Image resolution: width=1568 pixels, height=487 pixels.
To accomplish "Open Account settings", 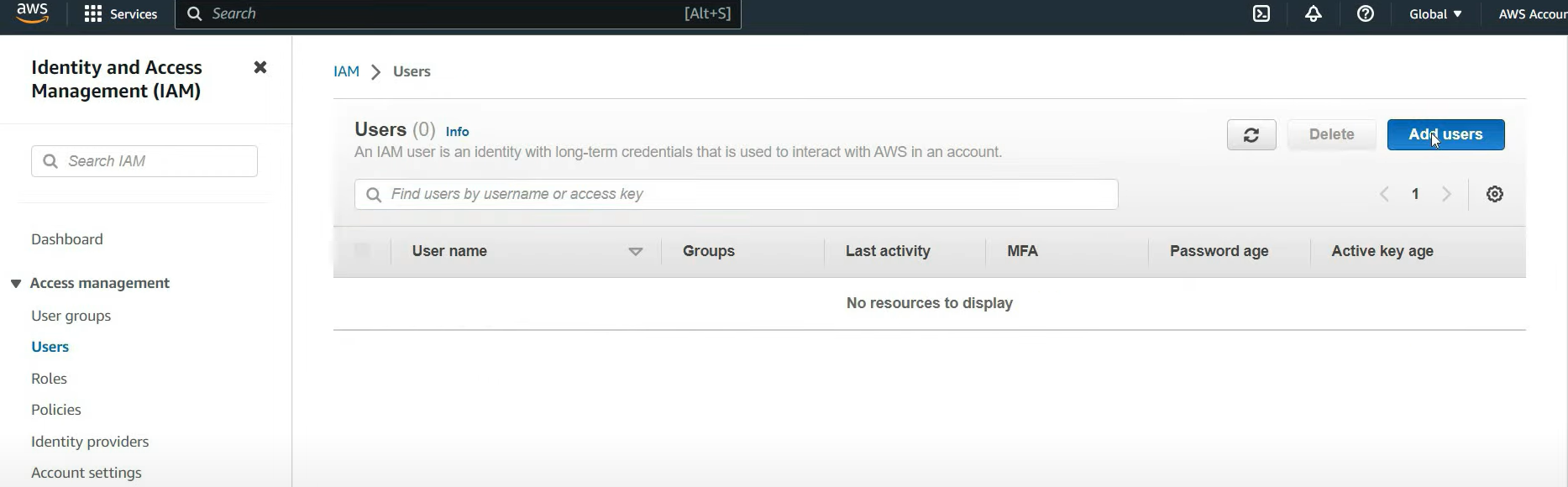I will click(x=87, y=473).
